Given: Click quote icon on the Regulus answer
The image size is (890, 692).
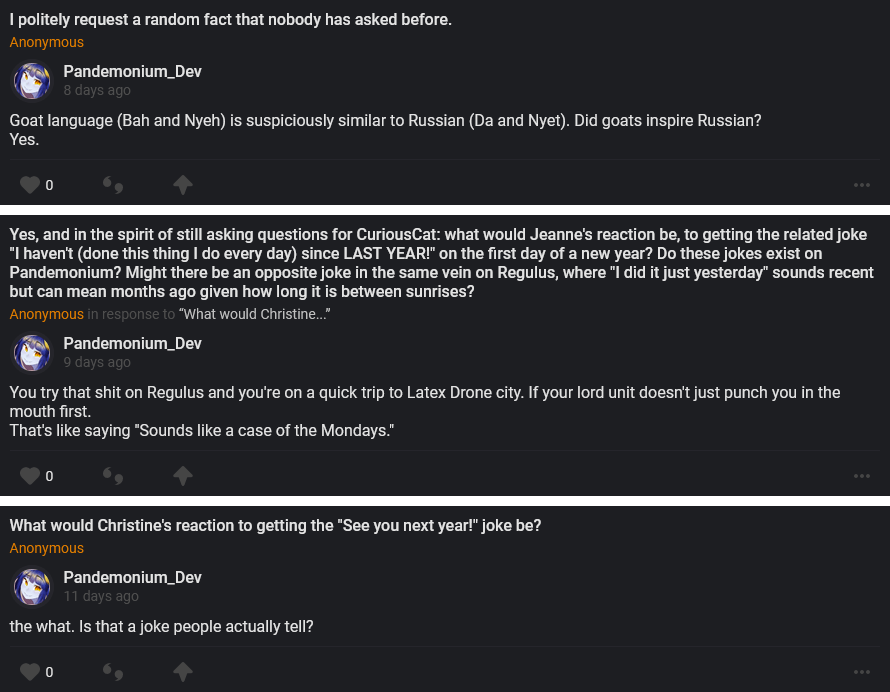Looking at the screenshot, I should click(x=113, y=476).
